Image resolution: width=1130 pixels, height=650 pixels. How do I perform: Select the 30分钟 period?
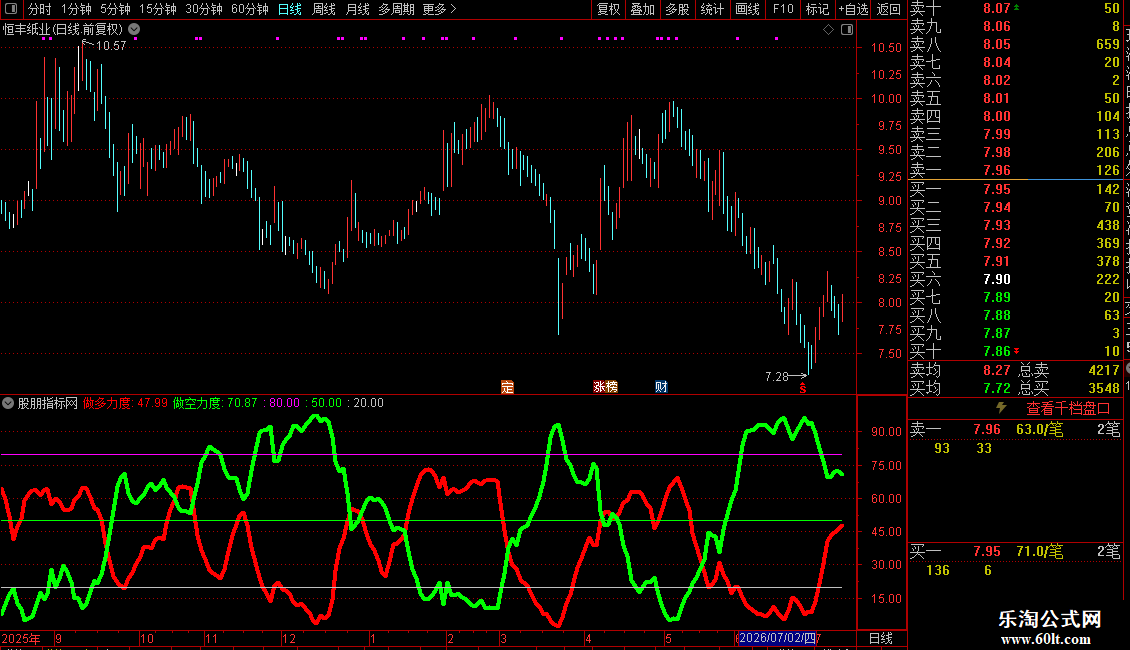pyautogui.click(x=203, y=9)
